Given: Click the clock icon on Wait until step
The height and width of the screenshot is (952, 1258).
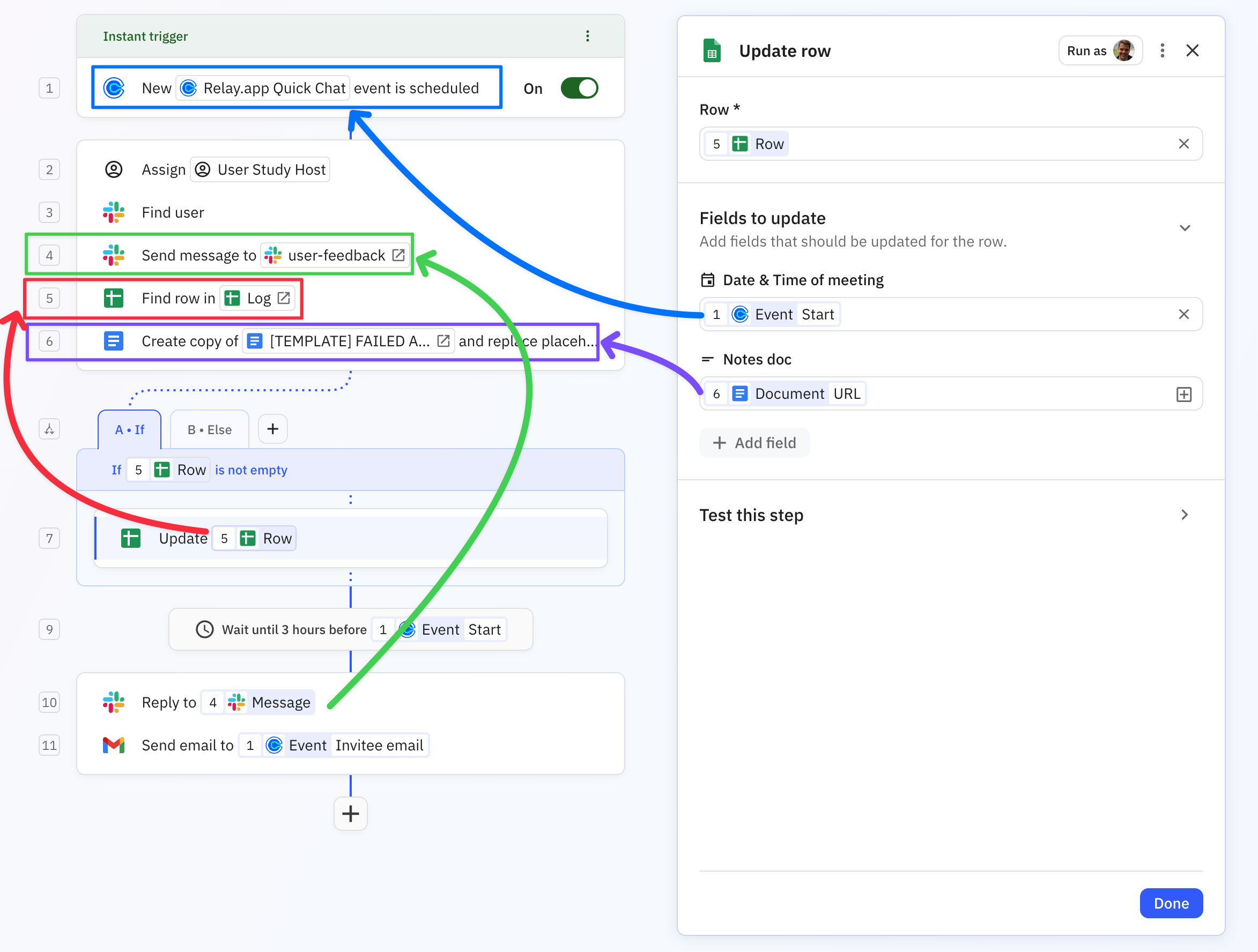Looking at the screenshot, I should click(204, 629).
